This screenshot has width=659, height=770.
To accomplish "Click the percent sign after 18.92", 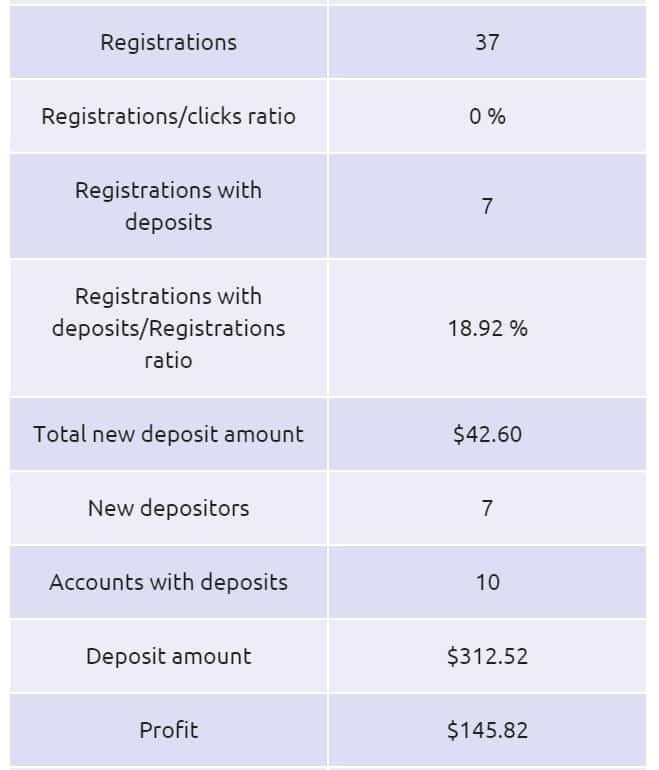I will click(x=518, y=328).
